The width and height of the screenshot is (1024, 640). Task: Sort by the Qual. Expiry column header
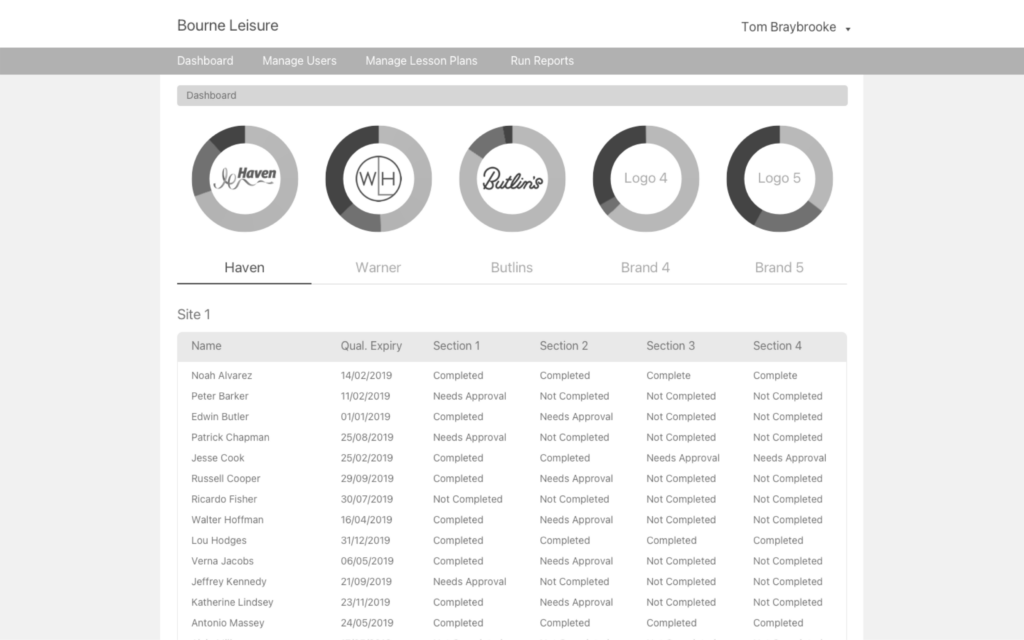(x=371, y=346)
